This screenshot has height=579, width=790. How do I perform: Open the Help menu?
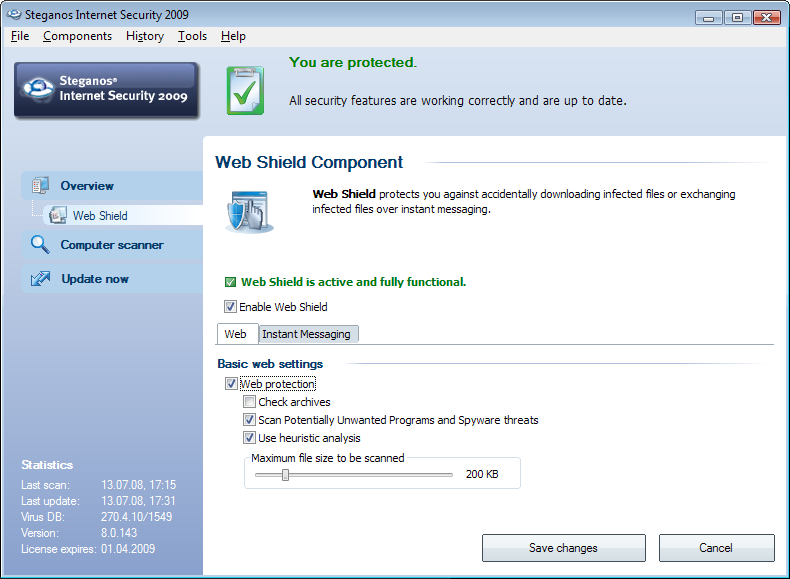[233, 36]
